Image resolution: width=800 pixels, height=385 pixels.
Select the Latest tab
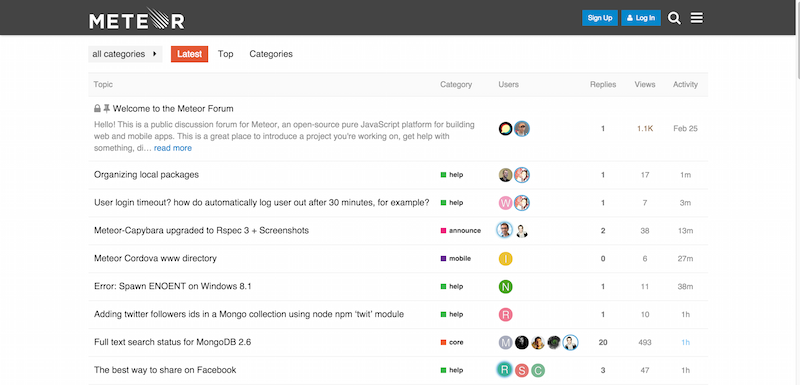189,54
